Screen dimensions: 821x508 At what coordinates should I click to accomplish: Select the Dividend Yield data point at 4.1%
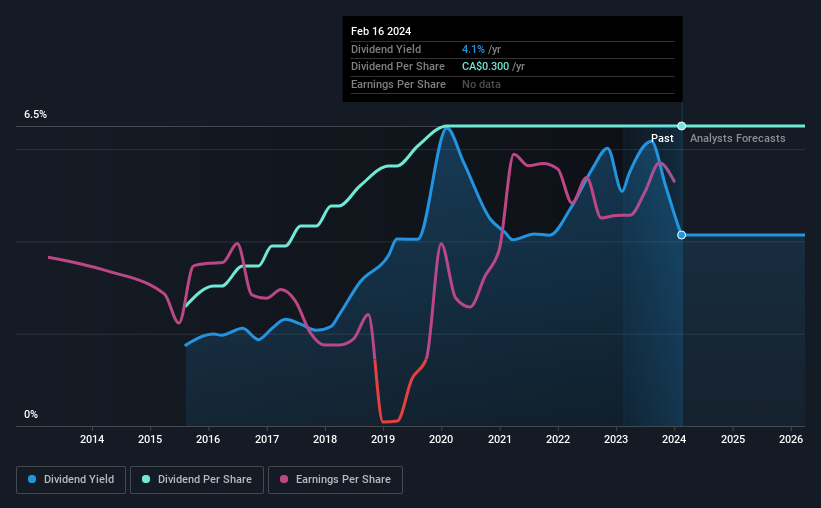(681, 235)
